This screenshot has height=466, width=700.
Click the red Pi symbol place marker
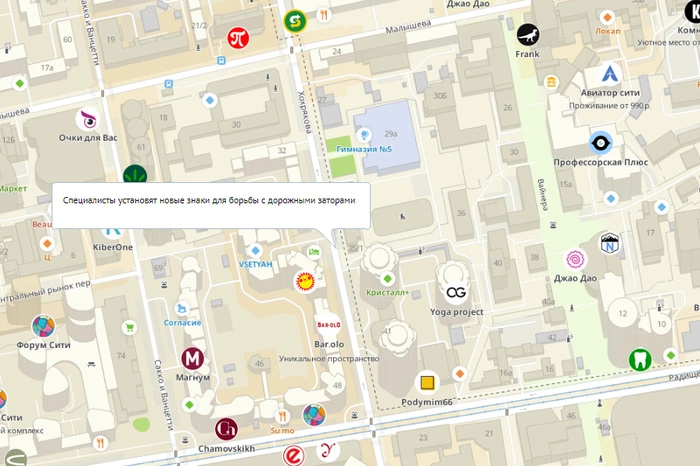click(237, 38)
